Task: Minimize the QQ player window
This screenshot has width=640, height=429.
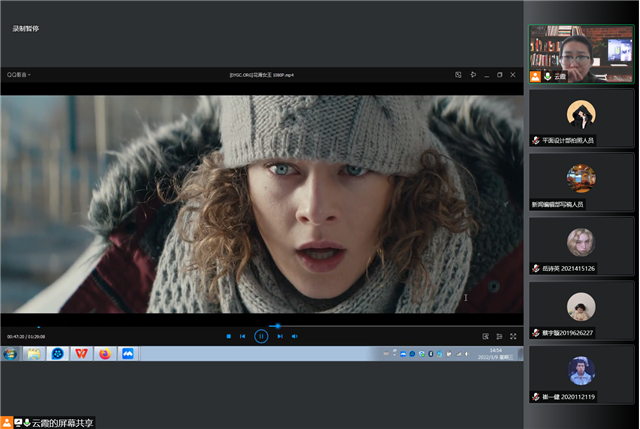Action: click(487, 75)
